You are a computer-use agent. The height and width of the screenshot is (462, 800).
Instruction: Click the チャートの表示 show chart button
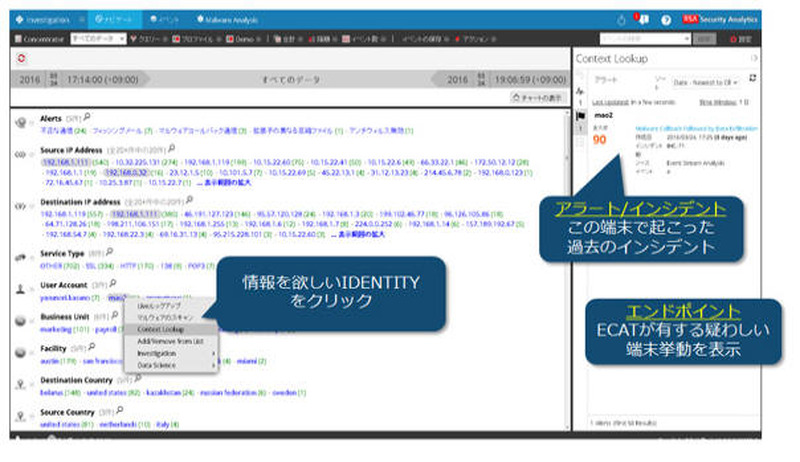[x=539, y=97]
